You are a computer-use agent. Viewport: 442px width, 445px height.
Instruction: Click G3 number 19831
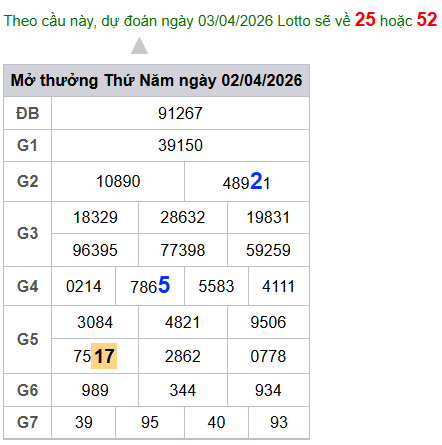tap(268, 218)
